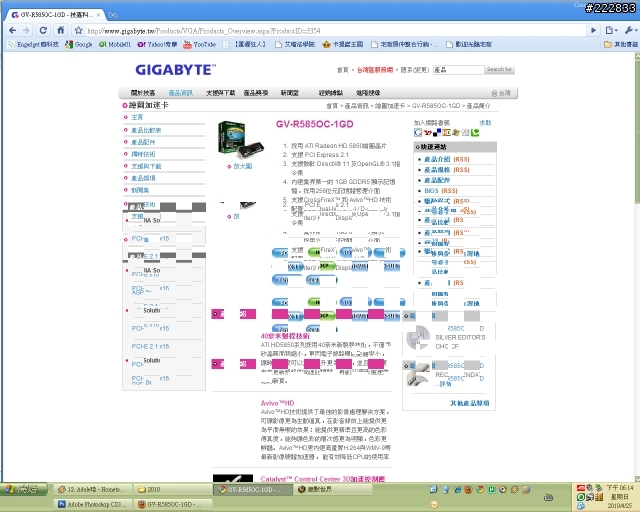This screenshot has width=640, height=512.
Task: Click the red Taiwan link in the header
Action: coord(375,70)
